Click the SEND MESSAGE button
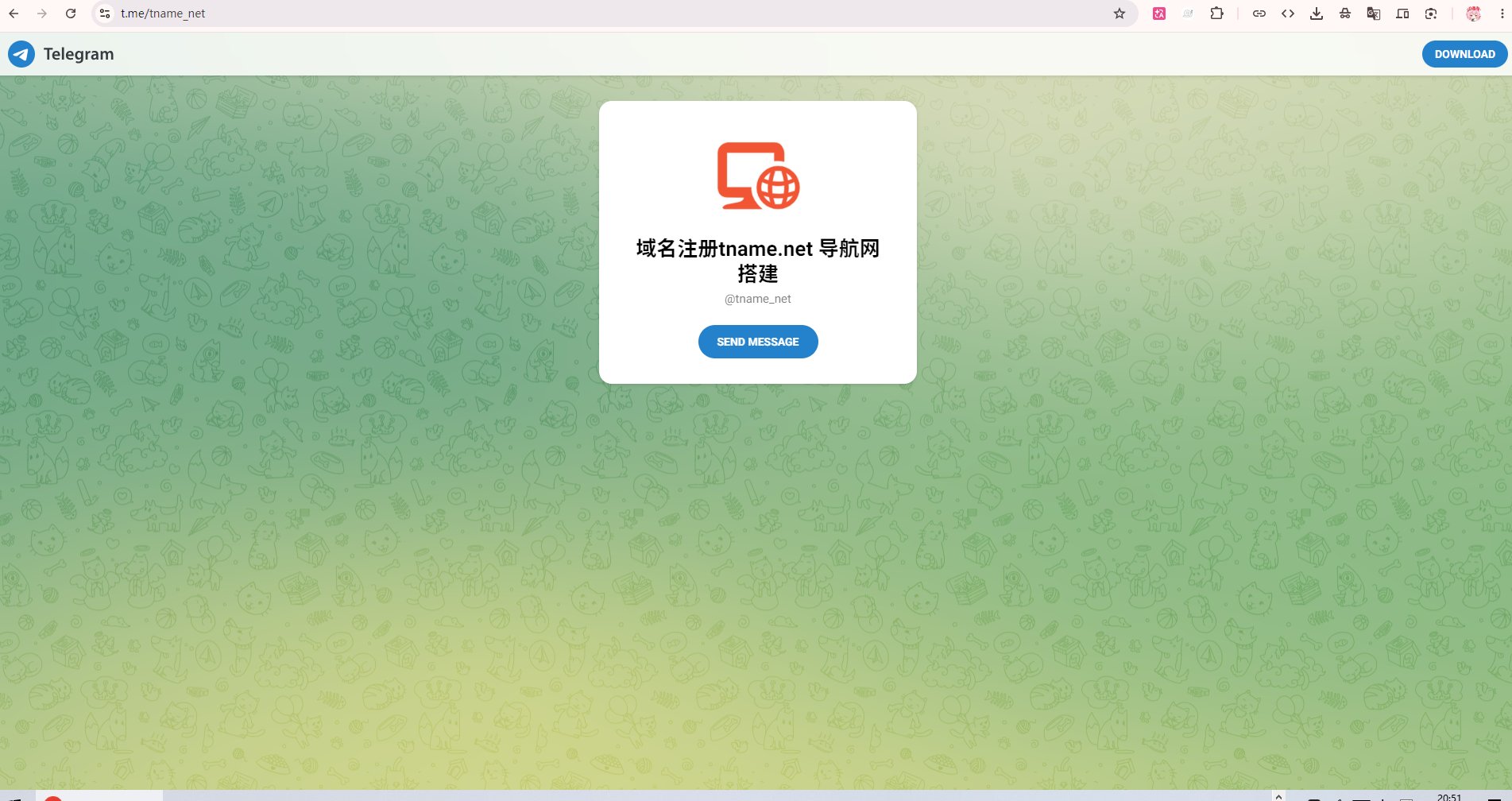Screen dimensions: 1512x801 pos(758,342)
